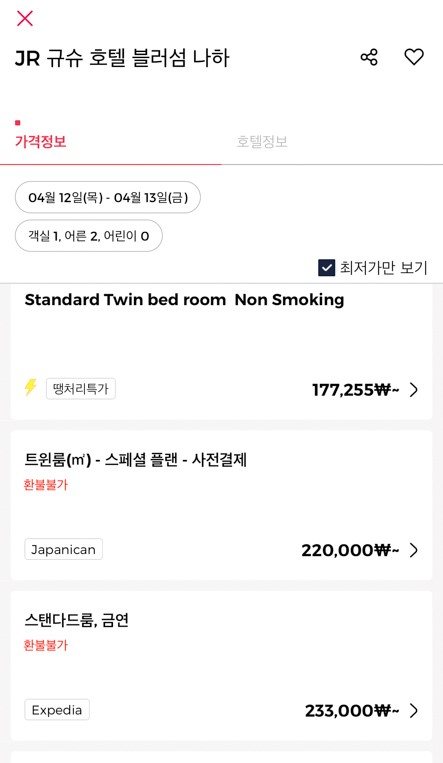443x763 pixels.
Task: Expand the 220,000₩ Japanican offer arrow
Action: (414, 550)
